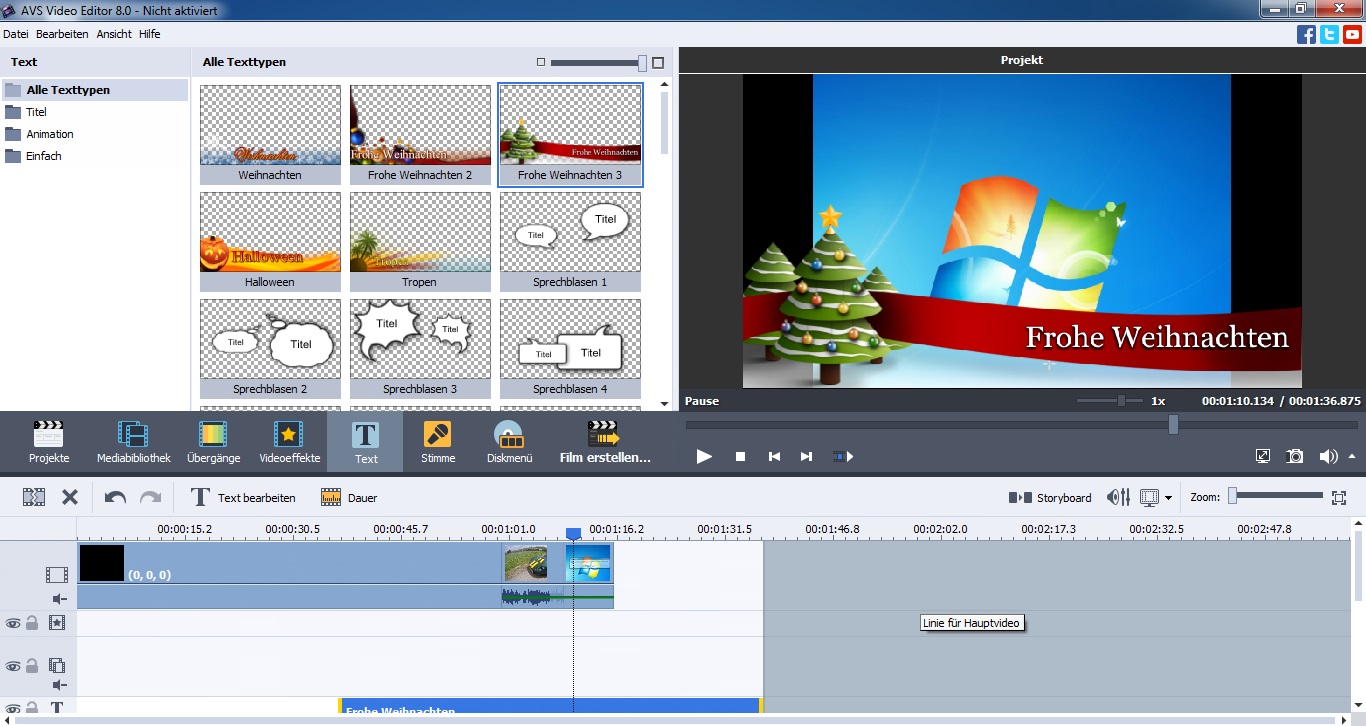Undo the last action
The image size is (1366, 726).
(115, 497)
